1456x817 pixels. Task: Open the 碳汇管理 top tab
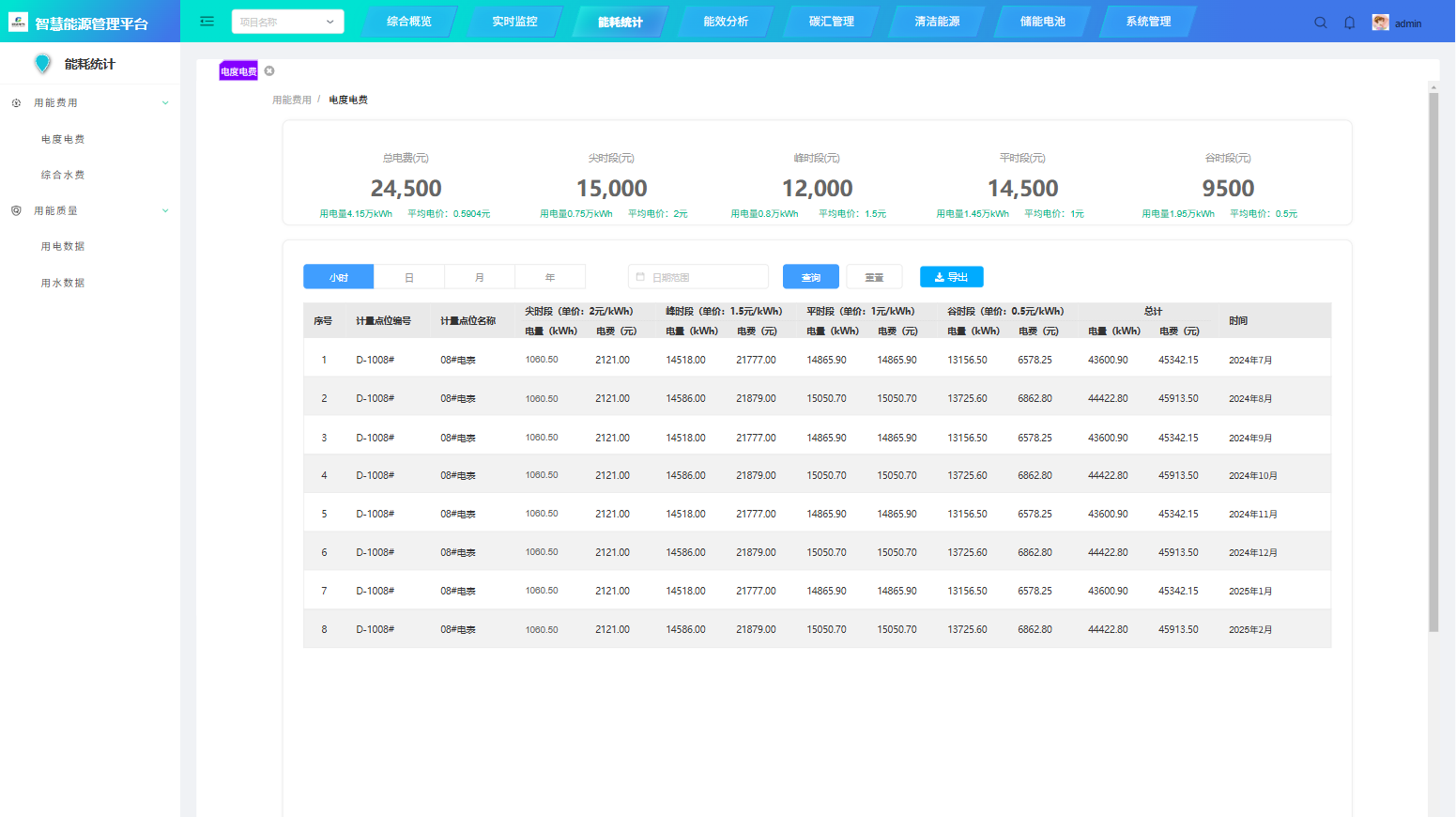(832, 22)
